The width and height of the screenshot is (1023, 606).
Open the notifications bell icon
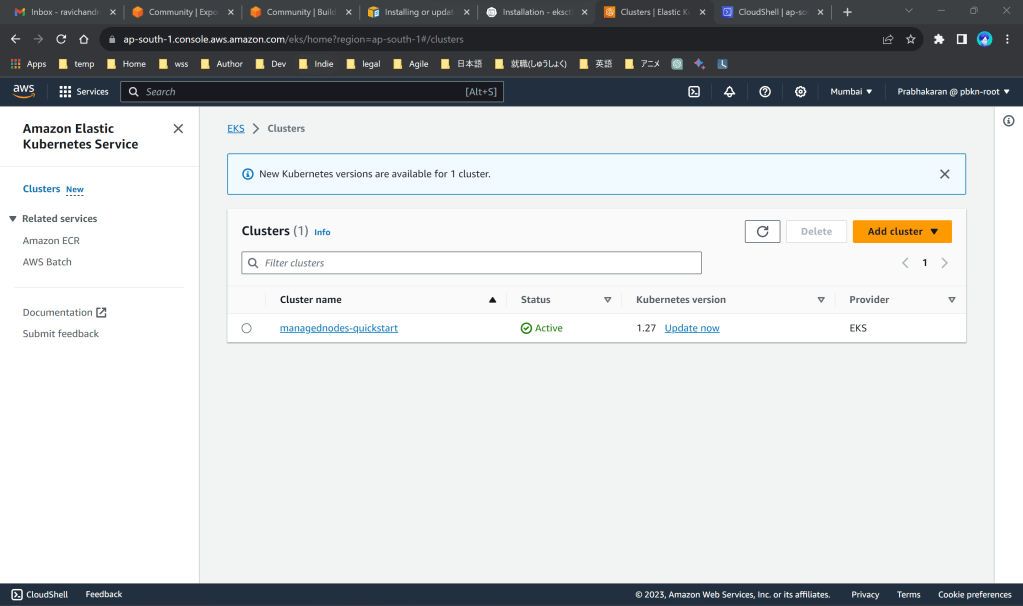tap(729, 91)
